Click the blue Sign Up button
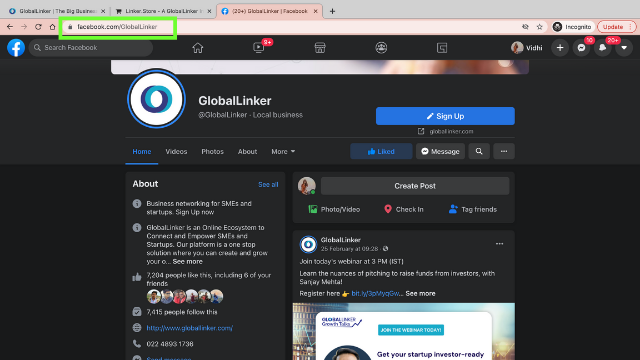The height and width of the screenshot is (360, 640). (445, 116)
